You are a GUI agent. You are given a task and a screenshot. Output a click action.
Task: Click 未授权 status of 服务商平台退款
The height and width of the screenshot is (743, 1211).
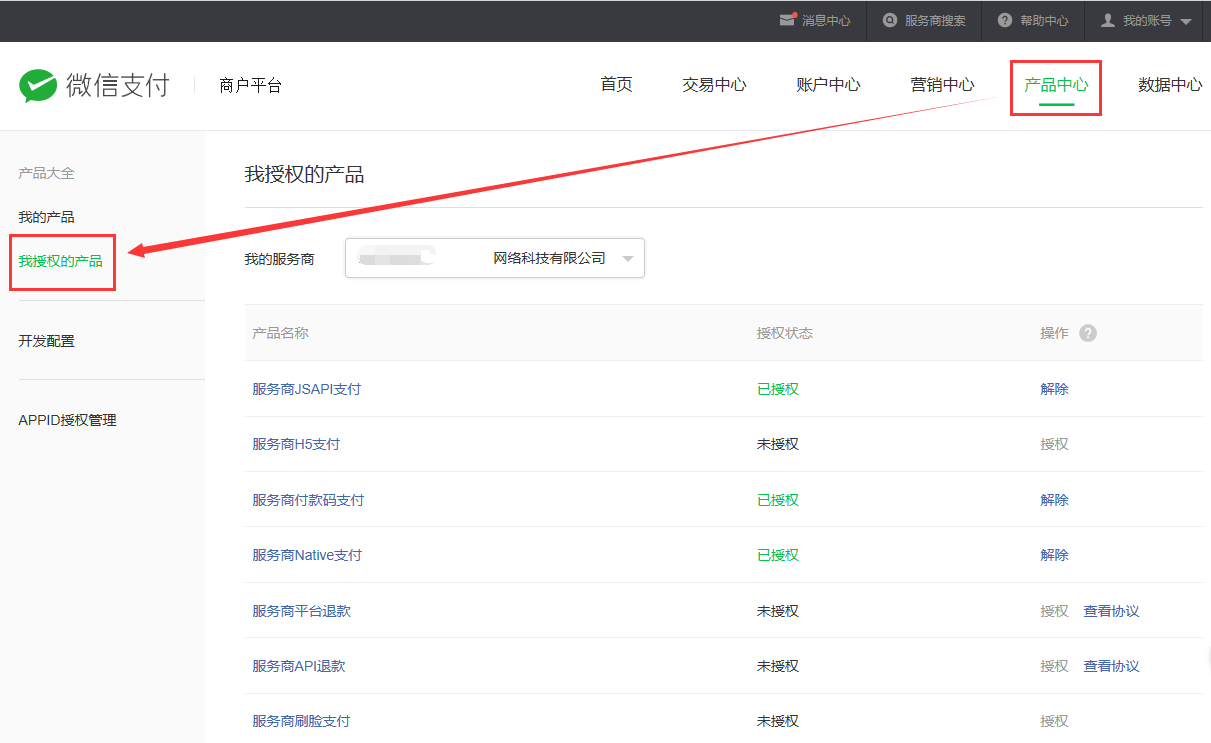click(x=778, y=611)
